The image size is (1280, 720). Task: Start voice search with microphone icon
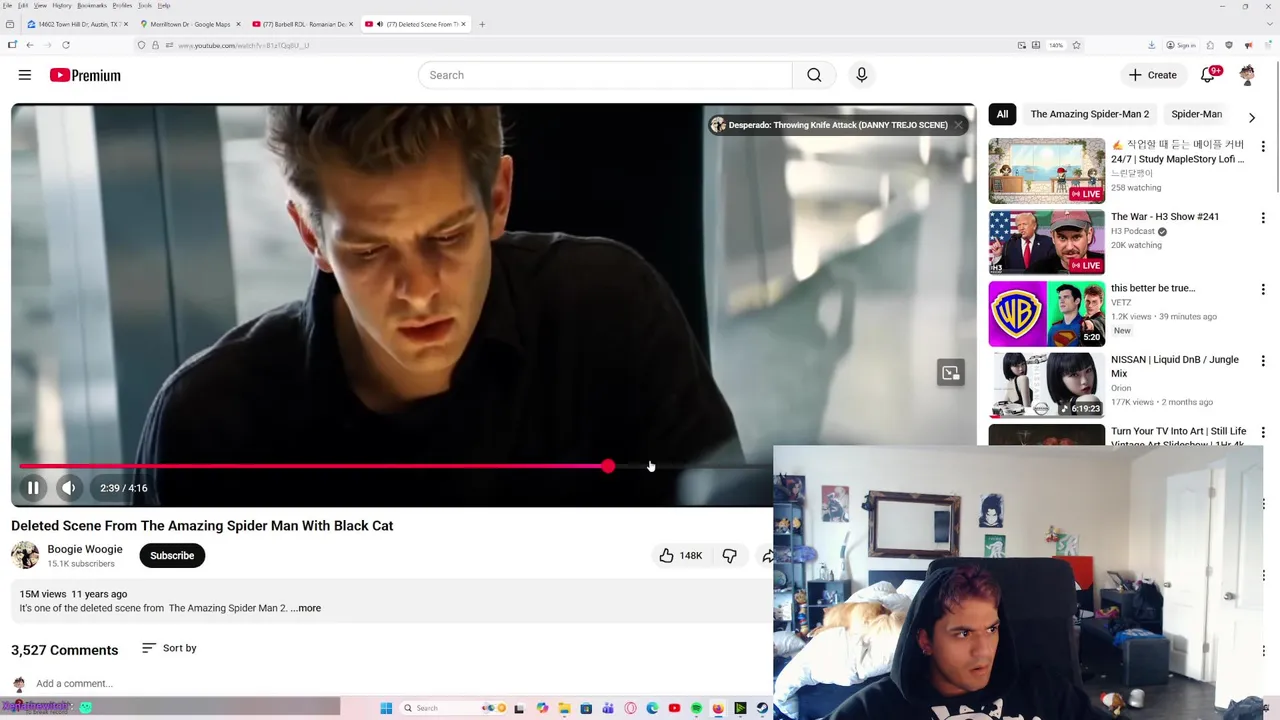(861, 75)
